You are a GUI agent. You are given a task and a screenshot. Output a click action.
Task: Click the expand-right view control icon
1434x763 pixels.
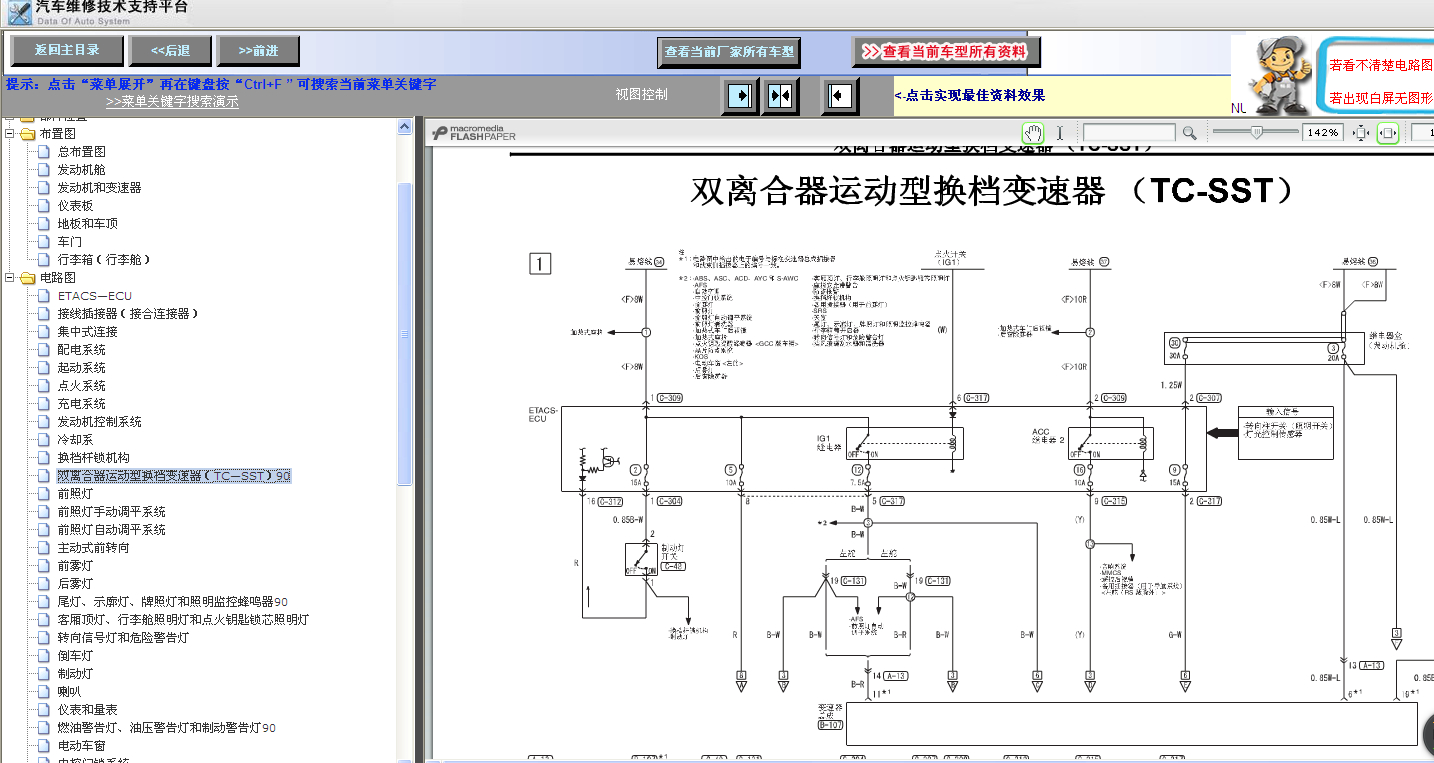(740, 96)
